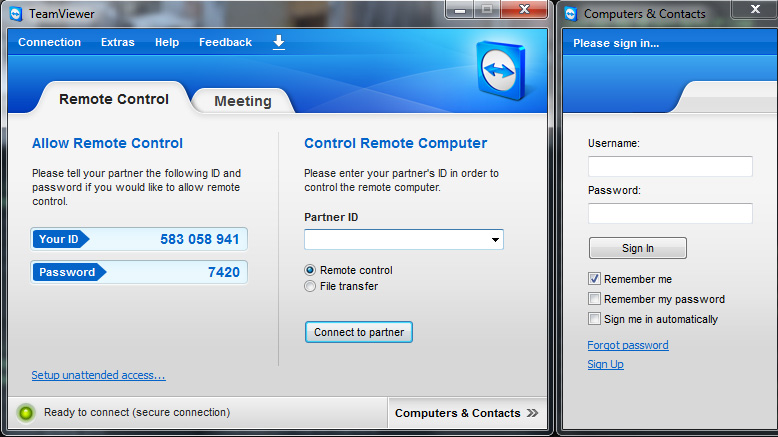Click the TeamViewer title bar app icon

(16, 14)
